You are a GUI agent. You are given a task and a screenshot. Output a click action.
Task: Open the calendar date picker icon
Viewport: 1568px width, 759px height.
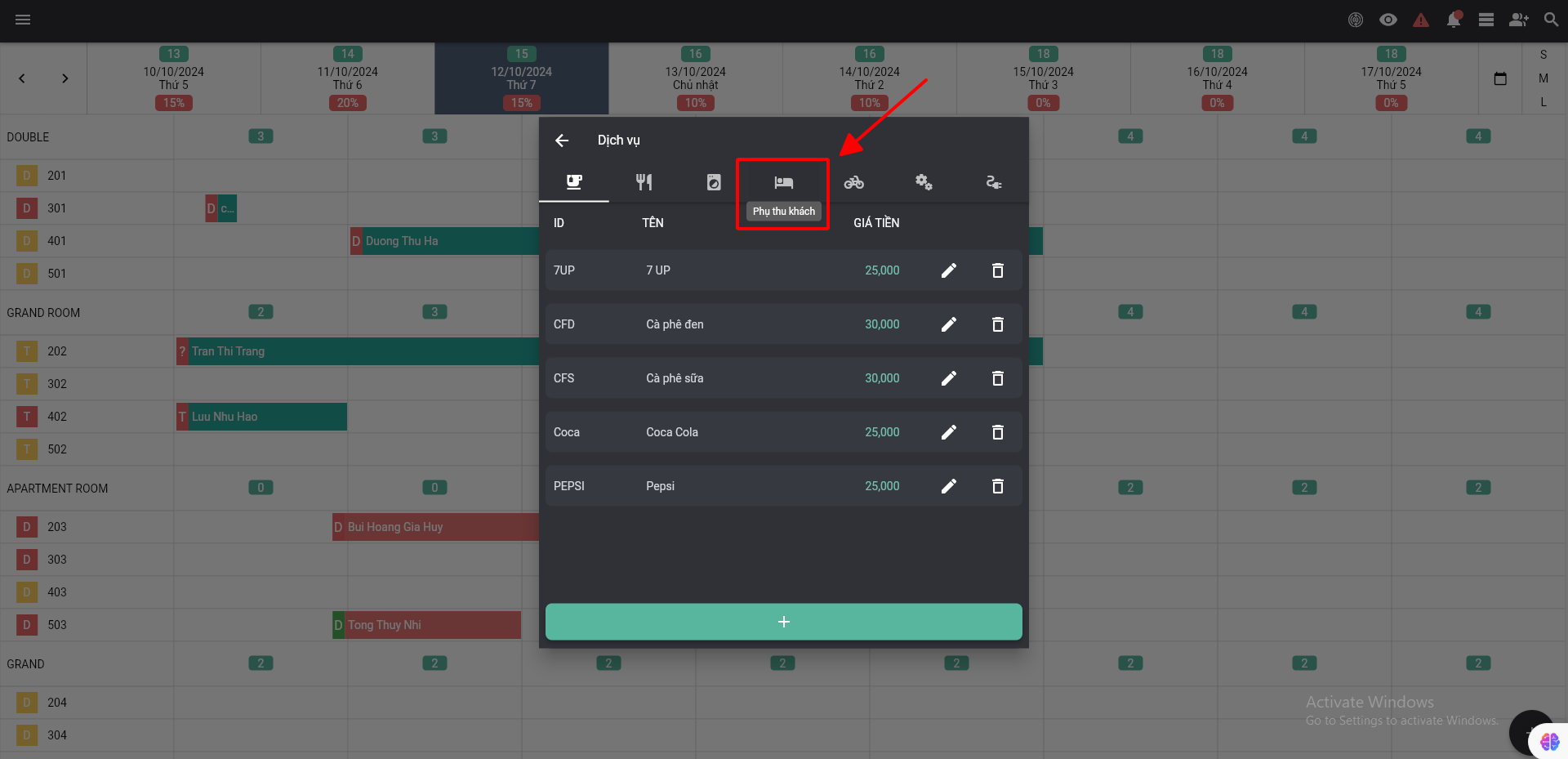tap(1500, 78)
